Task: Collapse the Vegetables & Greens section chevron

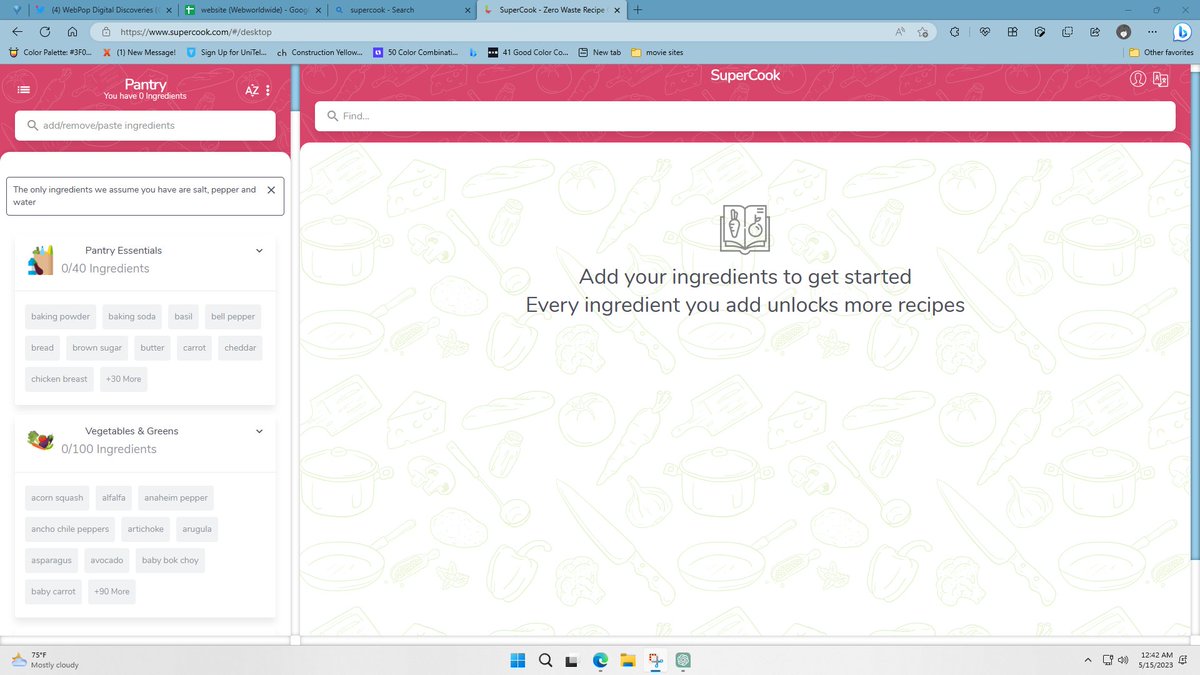Action: pos(259,431)
